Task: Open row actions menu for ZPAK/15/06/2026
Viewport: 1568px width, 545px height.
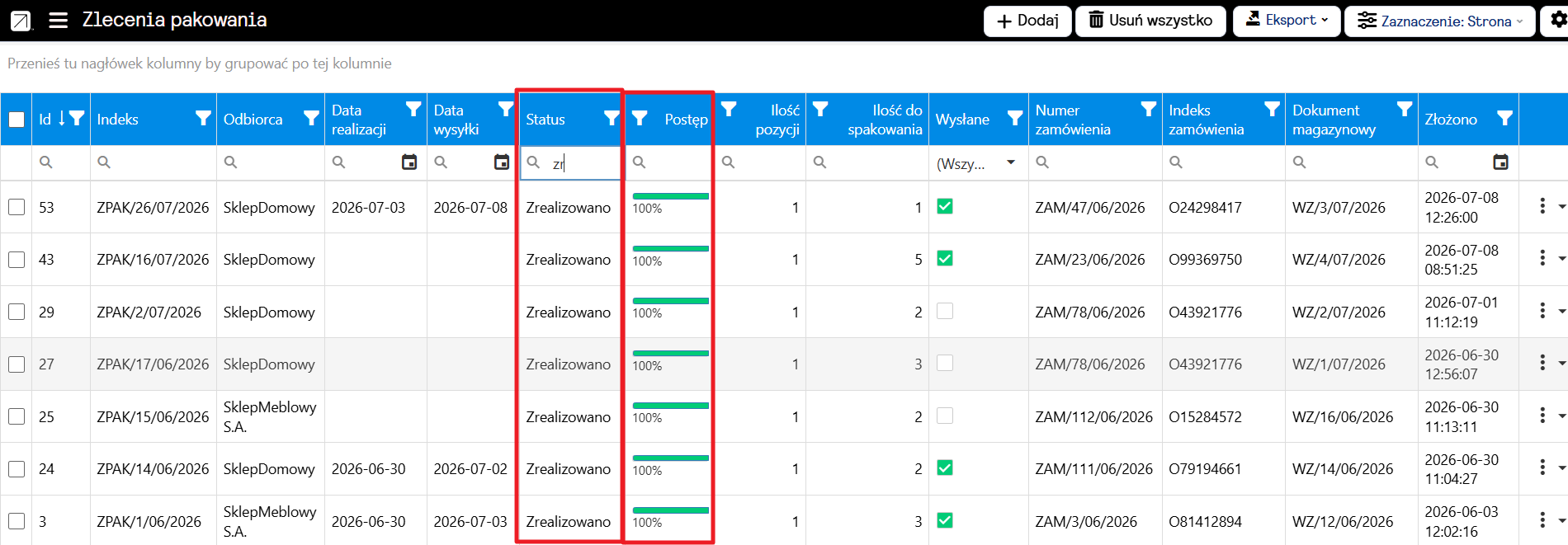Action: pos(1542,416)
